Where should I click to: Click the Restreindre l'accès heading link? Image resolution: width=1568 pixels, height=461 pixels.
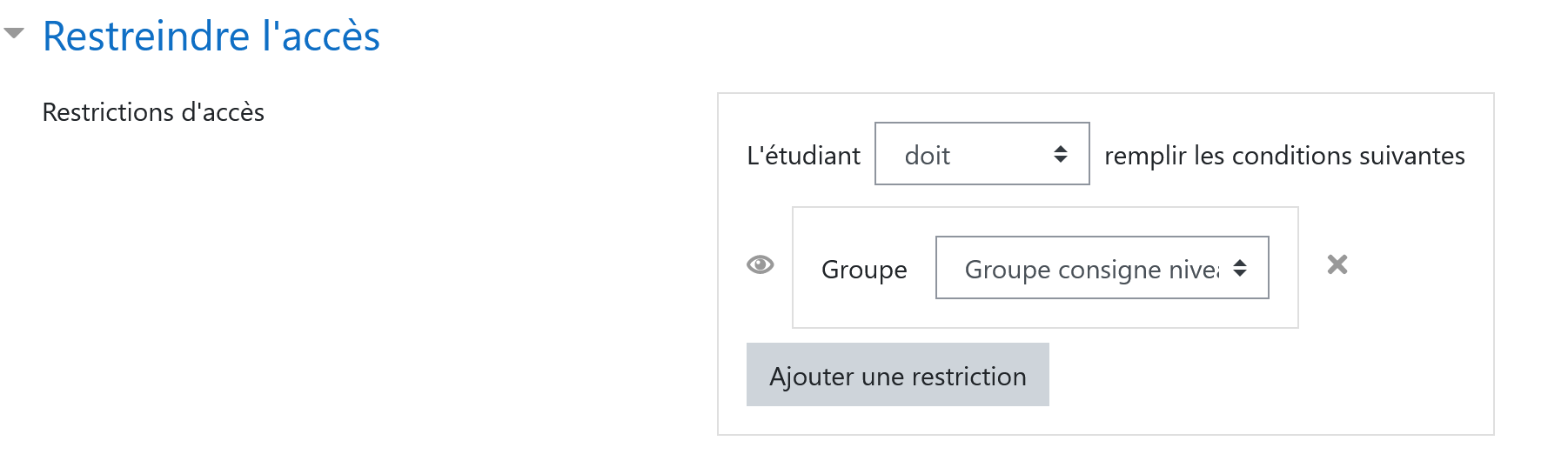pyautogui.click(x=211, y=37)
